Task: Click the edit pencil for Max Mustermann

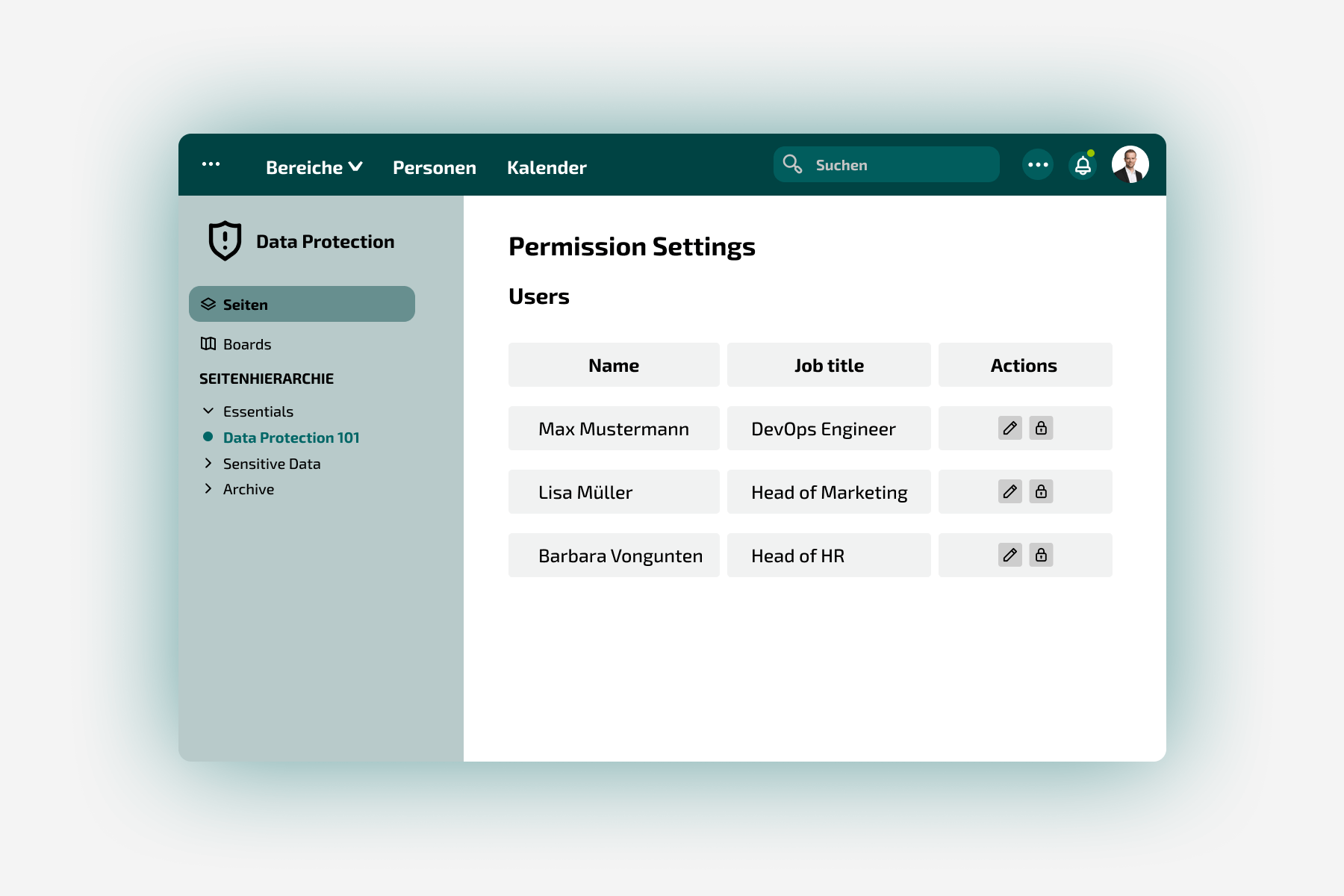Action: [x=1009, y=428]
